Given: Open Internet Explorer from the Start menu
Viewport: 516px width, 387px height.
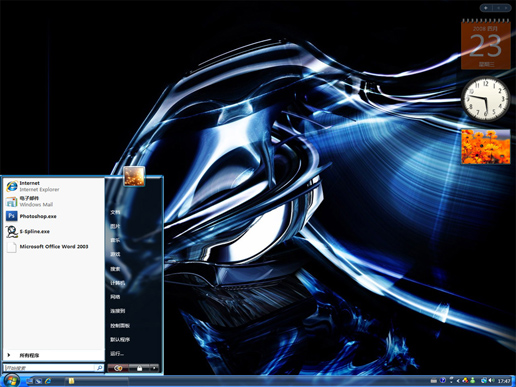Looking at the screenshot, I should click(53, 186).
